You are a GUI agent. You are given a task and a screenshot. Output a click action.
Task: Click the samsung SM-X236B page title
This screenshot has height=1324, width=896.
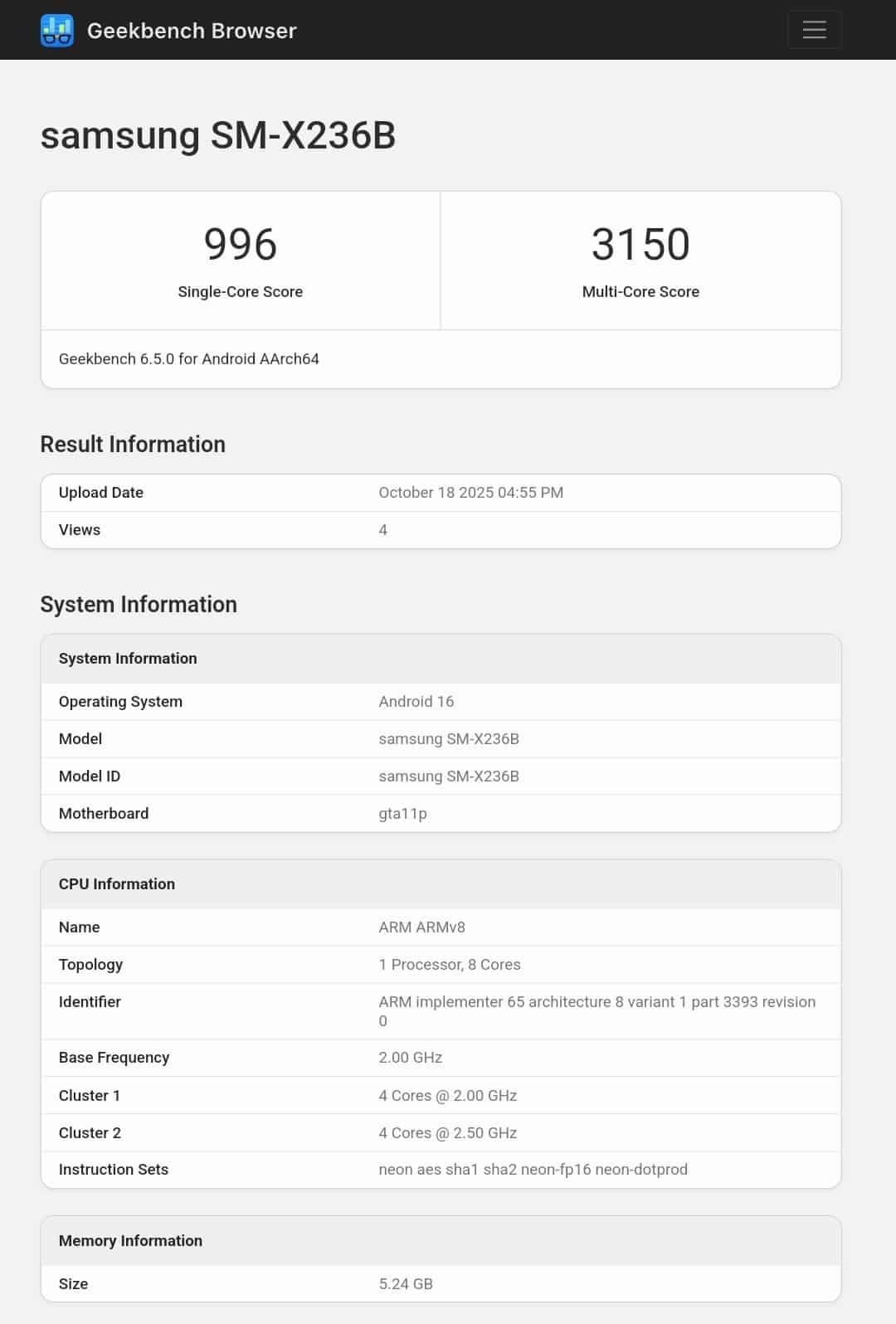218,135
